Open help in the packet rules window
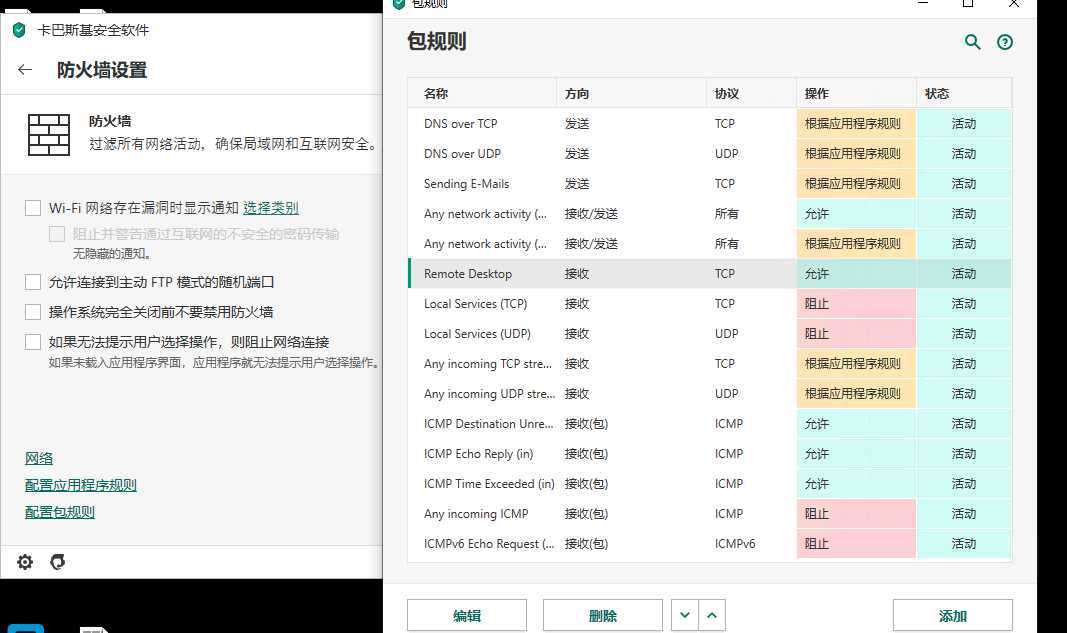Viewport: 1067px width, 633px height. [1004, 42]
